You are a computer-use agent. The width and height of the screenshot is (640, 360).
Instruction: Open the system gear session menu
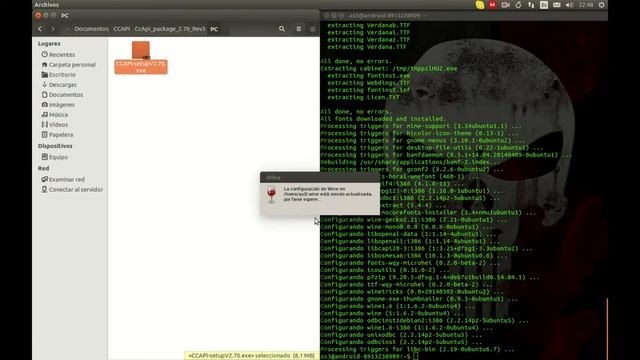pyautogui.click(x=602, y=5)
